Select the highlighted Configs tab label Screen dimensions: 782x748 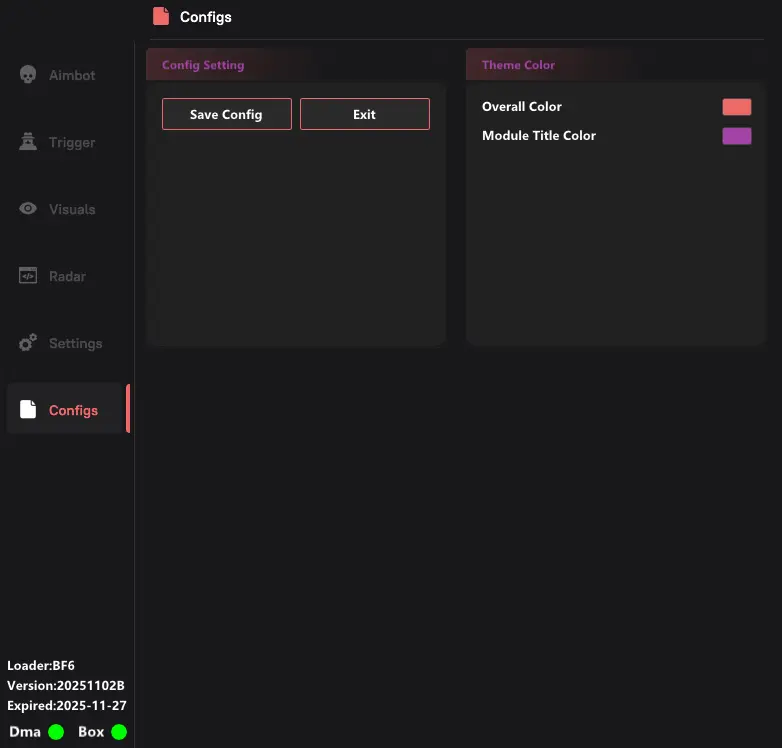73,410
